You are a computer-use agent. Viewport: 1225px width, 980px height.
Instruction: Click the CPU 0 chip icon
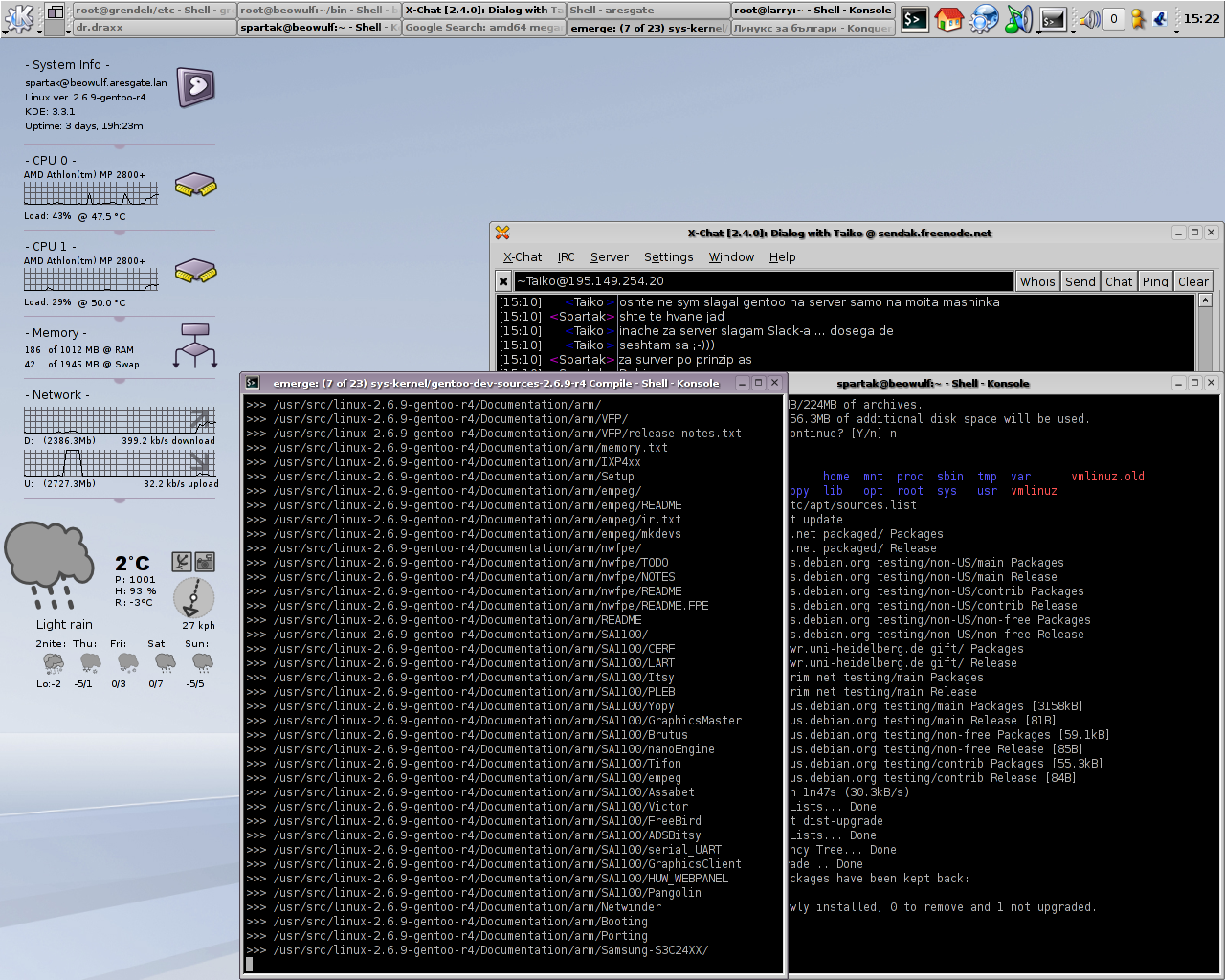coord(196,185)
